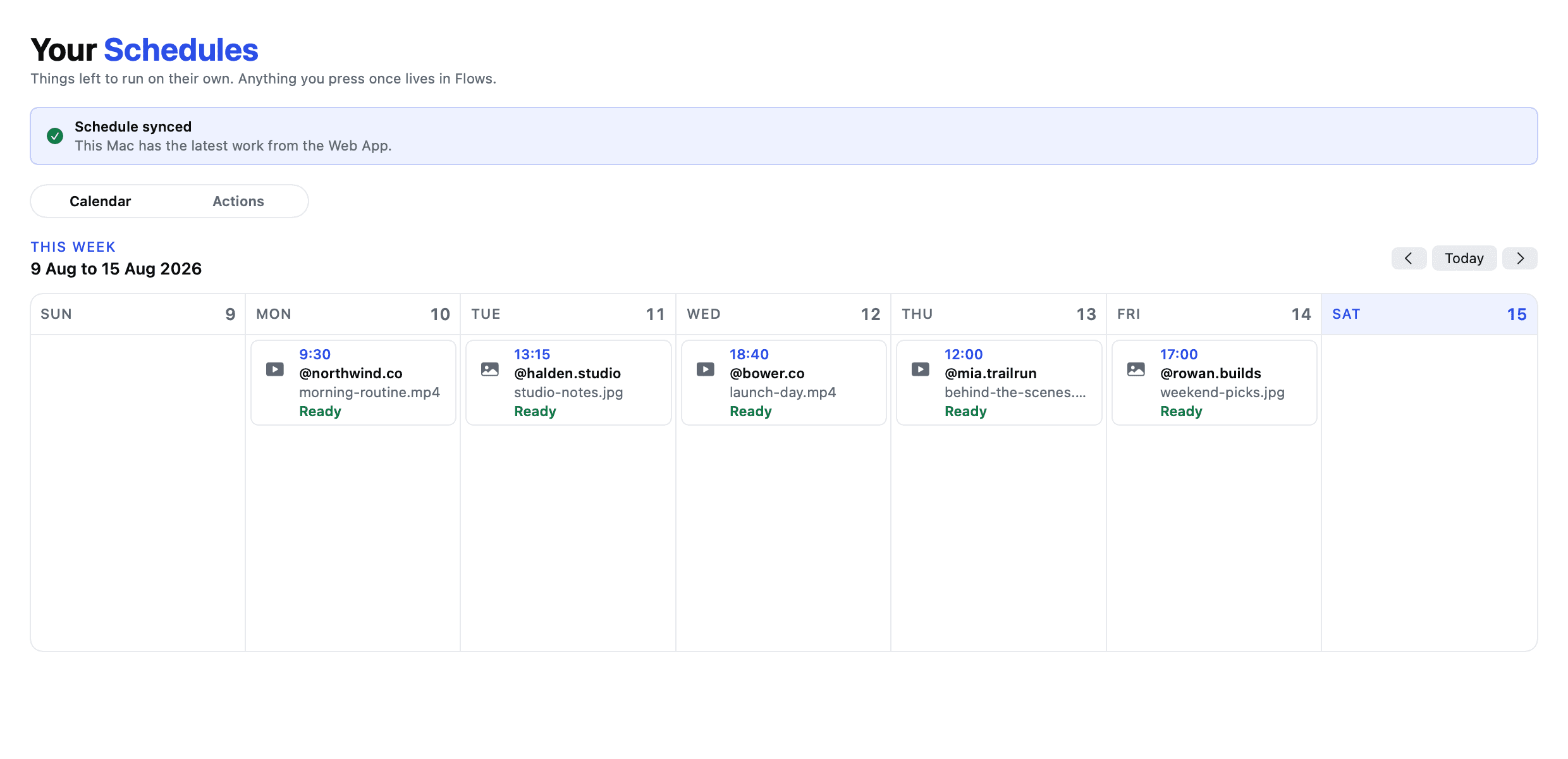Open the 18:40 scheduled post time
Screen dimensions: 1568x759
tap(749, 354)
